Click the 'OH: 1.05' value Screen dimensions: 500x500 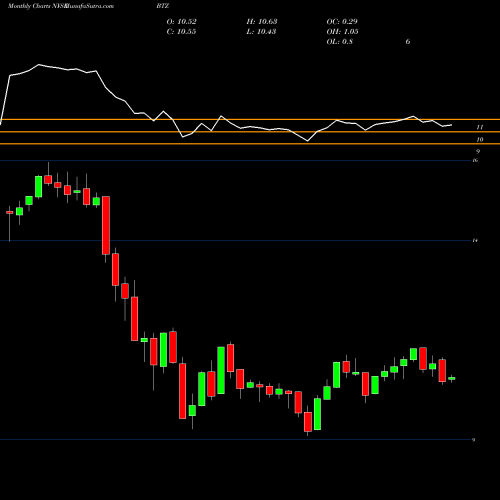click(x=342, y=32)
